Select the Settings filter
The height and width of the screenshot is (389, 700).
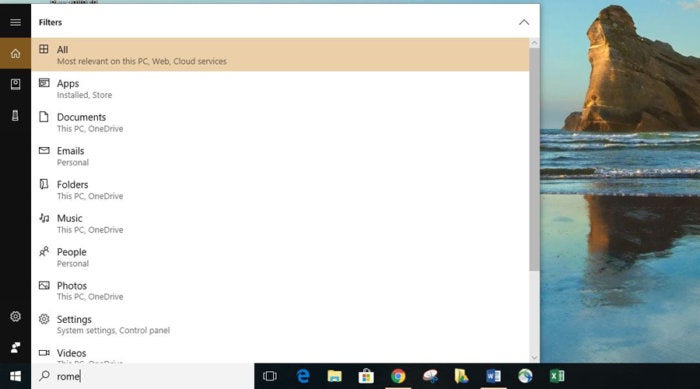pyautogui.click(x=280, y=324)
